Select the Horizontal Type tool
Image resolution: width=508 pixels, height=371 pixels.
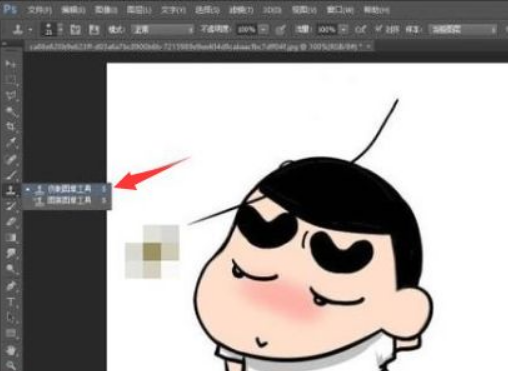point(10,302)
